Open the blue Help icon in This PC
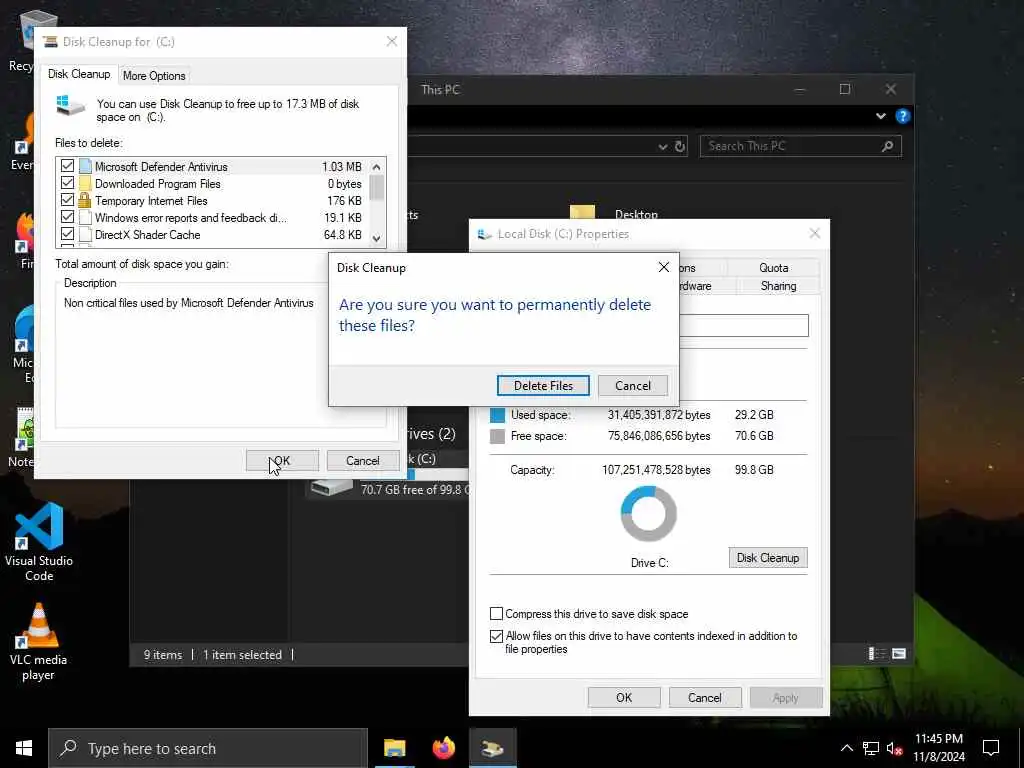 coord(903,116)
